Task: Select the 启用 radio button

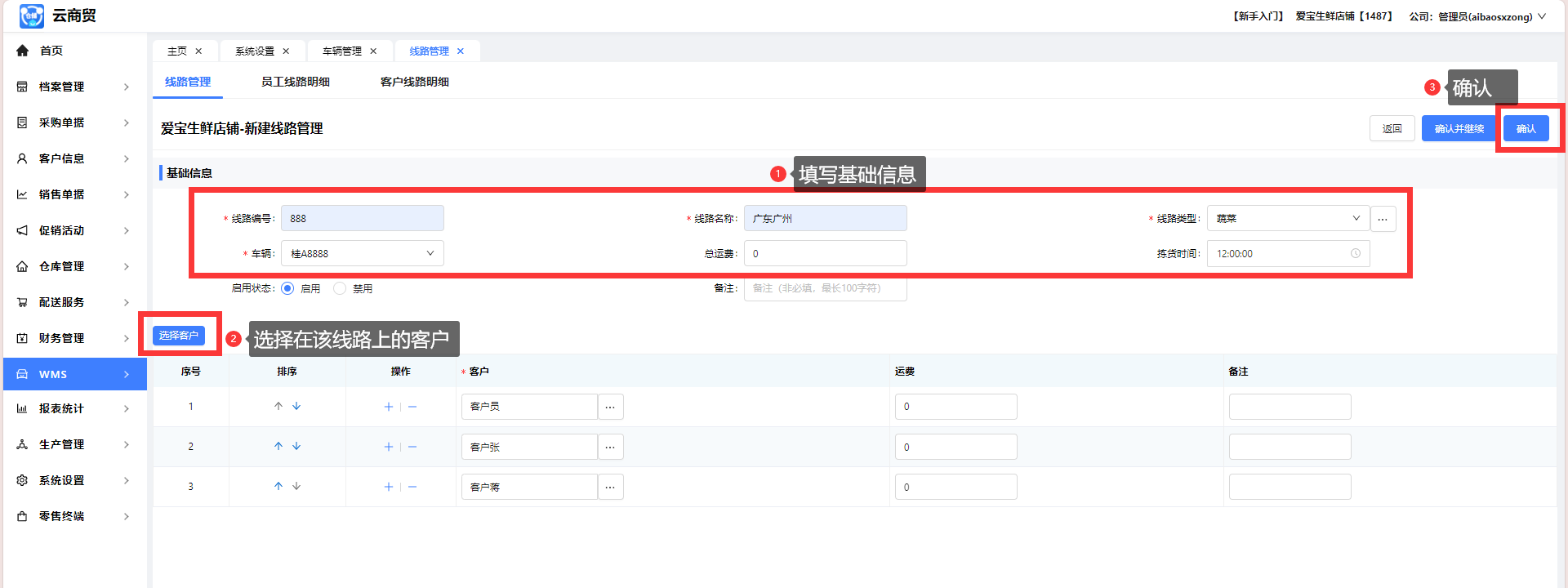Action: [x=287, y=288]
